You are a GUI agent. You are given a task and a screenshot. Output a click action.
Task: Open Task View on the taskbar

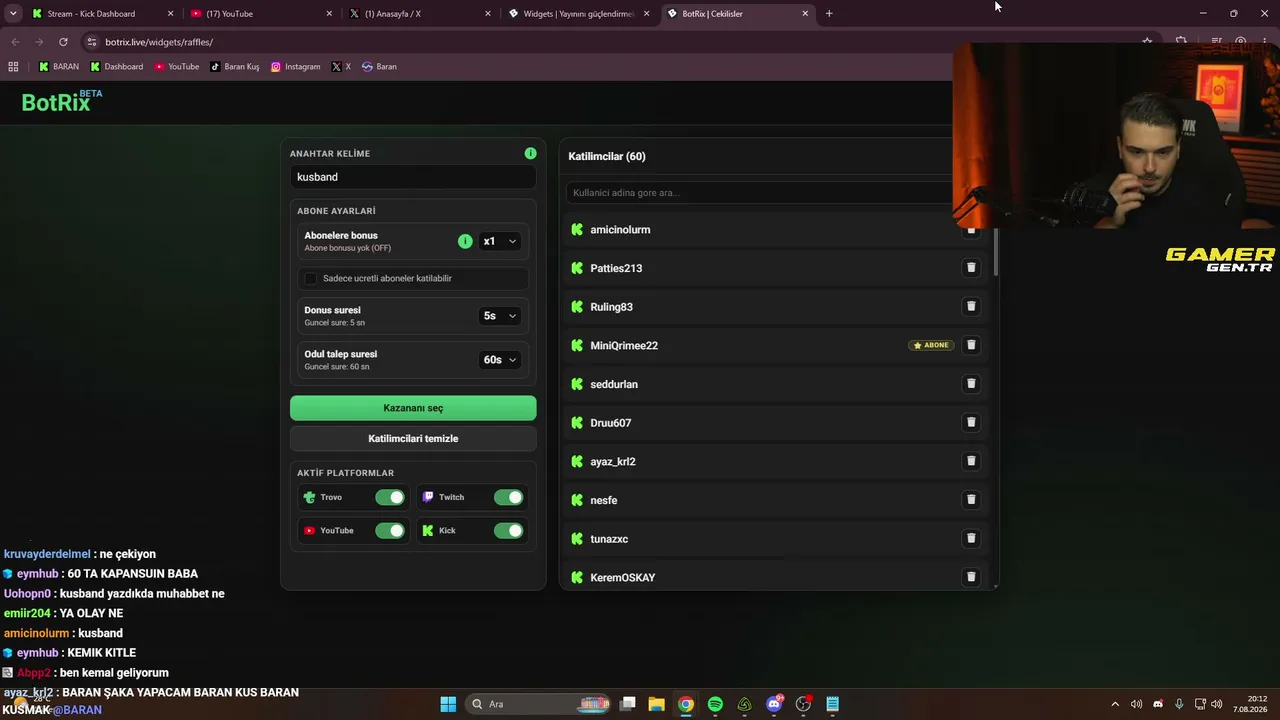pyautogui.click(x=627, y=704)
